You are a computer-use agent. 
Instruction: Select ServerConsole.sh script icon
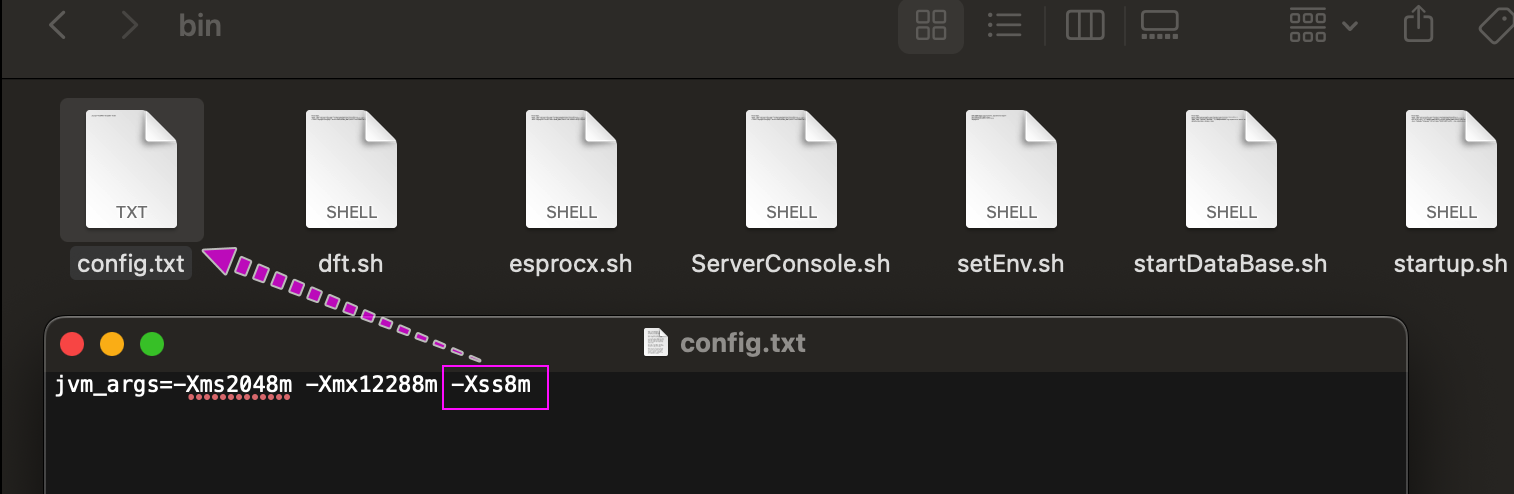[x=791, y=168]
